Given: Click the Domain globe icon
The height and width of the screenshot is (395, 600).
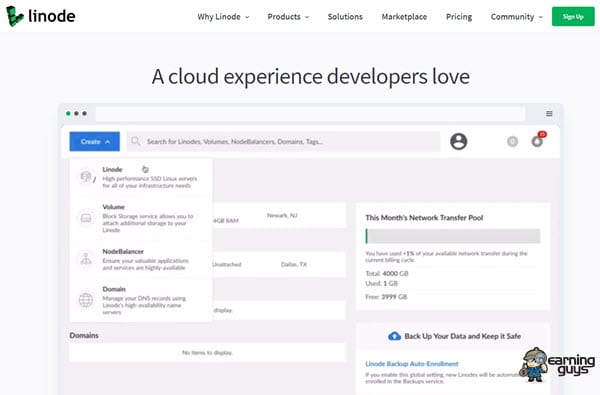Looking at the screenshot, I should [86, 300].
